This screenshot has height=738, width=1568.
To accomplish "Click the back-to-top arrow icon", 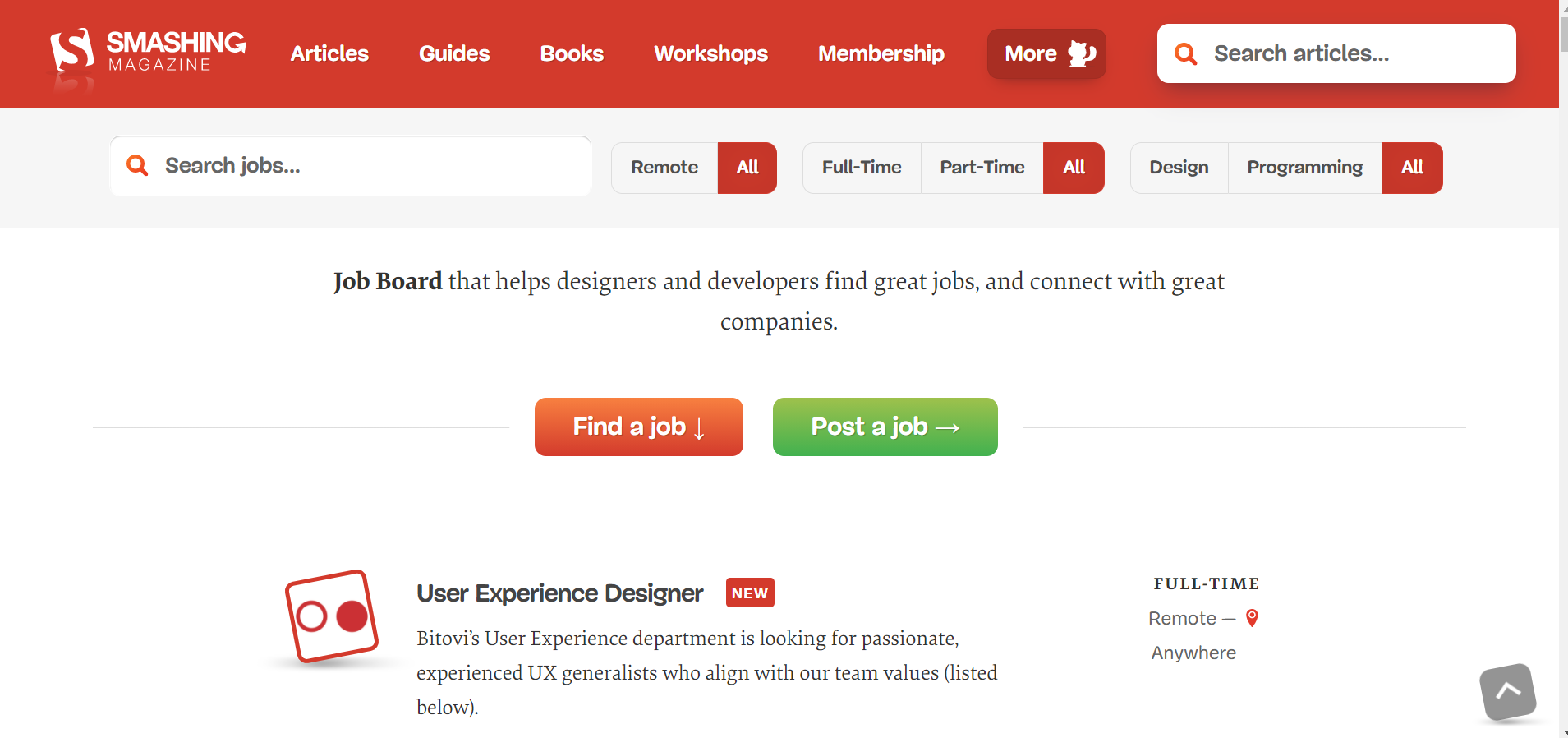I will (x=1507, y=692).
